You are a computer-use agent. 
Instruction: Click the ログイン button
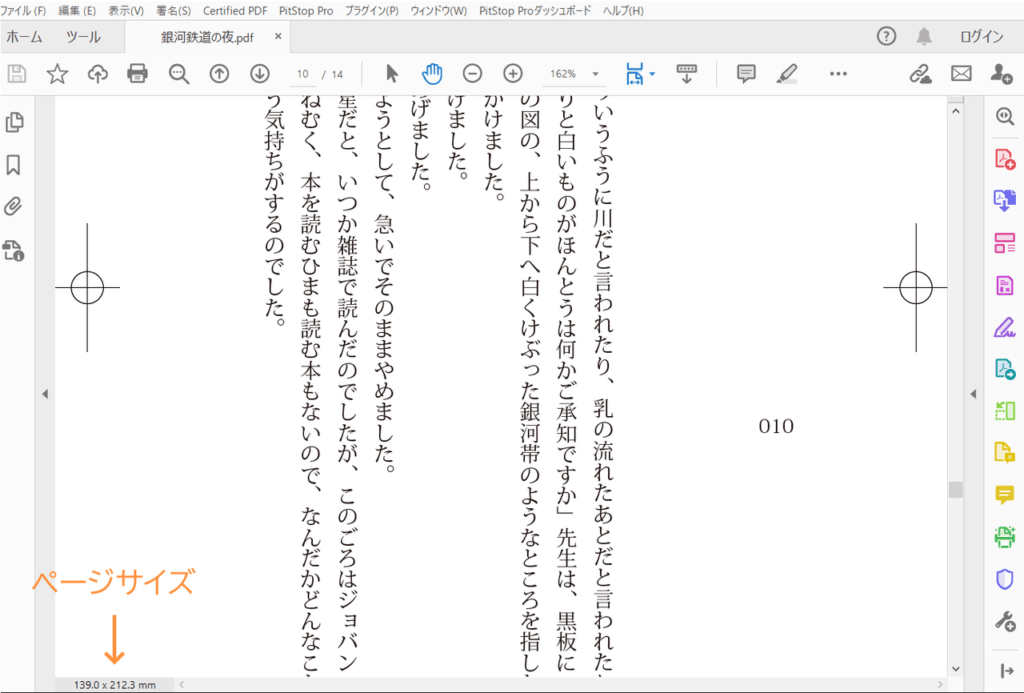(x=981, y=37)
